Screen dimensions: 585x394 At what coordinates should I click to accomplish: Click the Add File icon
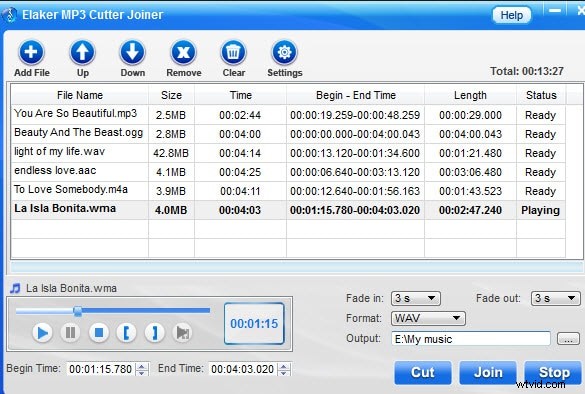[31, 52]
